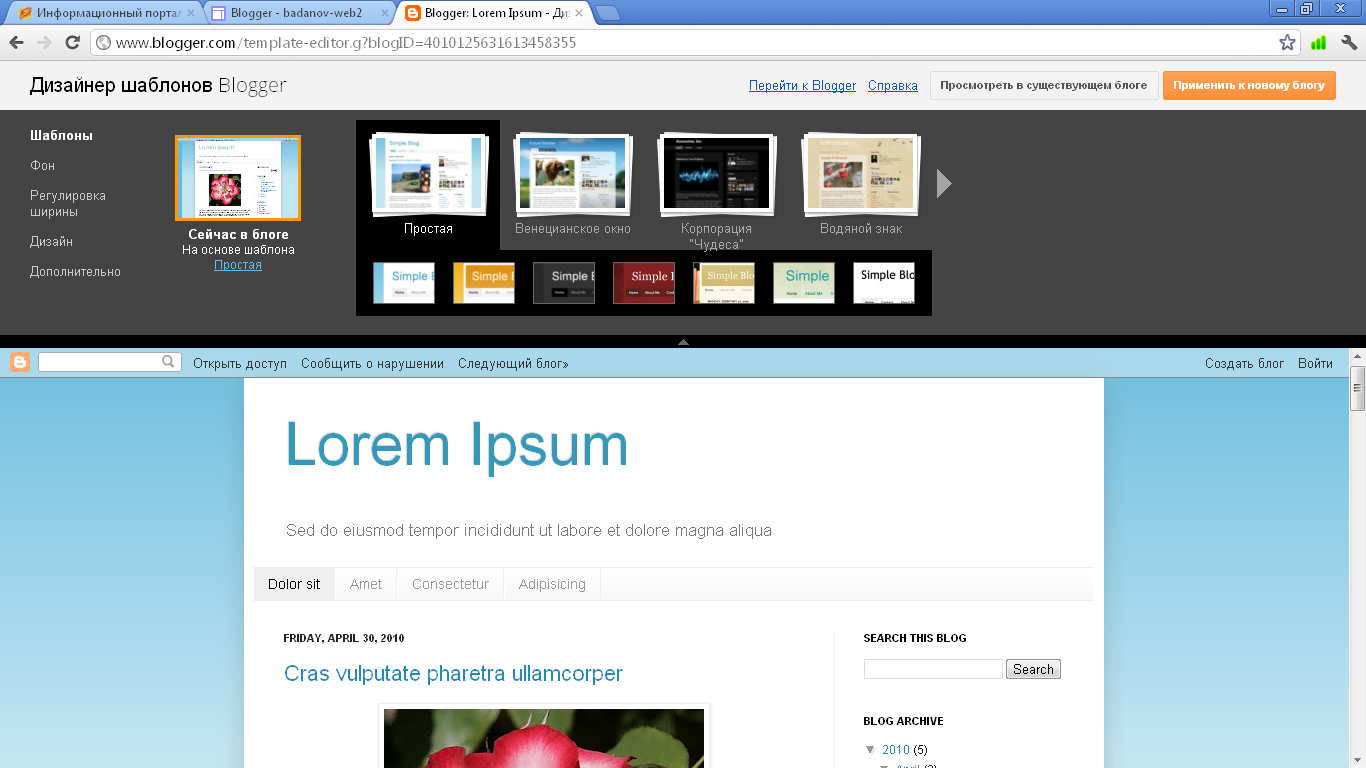
Task: Show next templates with the right arrow
Action: [x=944, y=183]
